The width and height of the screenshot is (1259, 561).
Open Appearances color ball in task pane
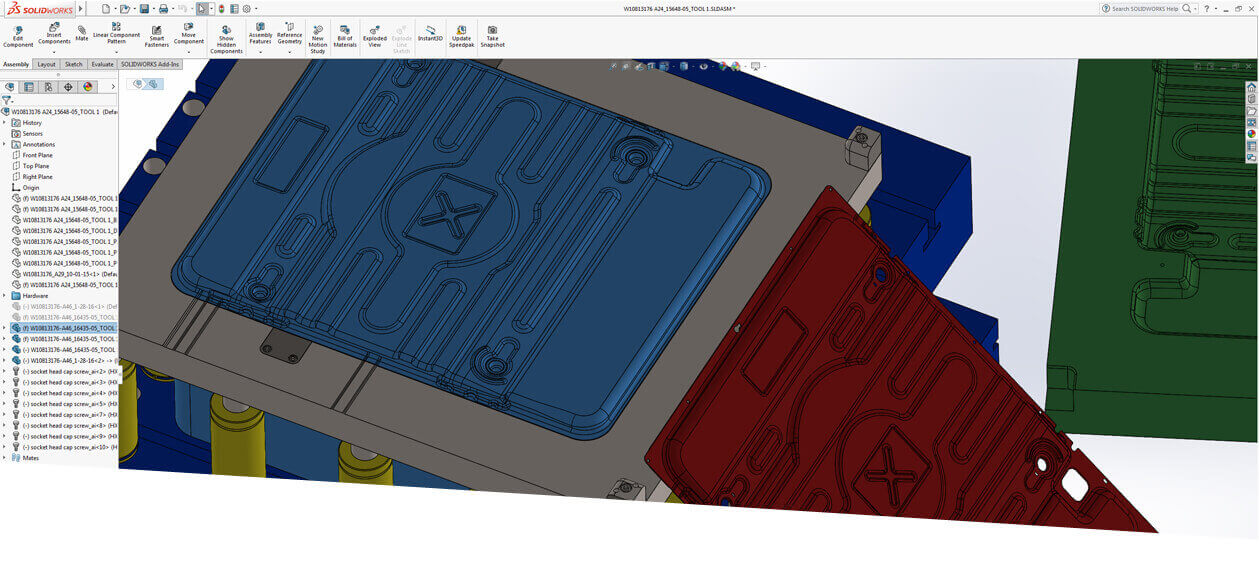click(x=1251, y=133)
